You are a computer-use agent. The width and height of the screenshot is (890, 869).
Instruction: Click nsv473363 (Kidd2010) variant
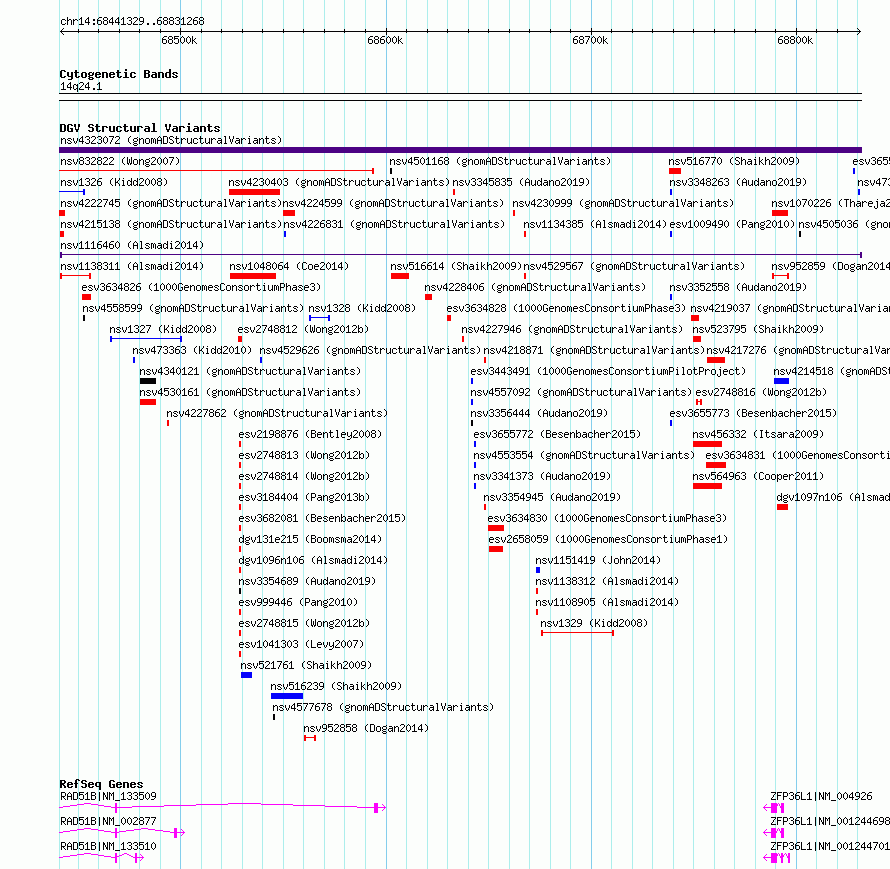tap(192, 350)
